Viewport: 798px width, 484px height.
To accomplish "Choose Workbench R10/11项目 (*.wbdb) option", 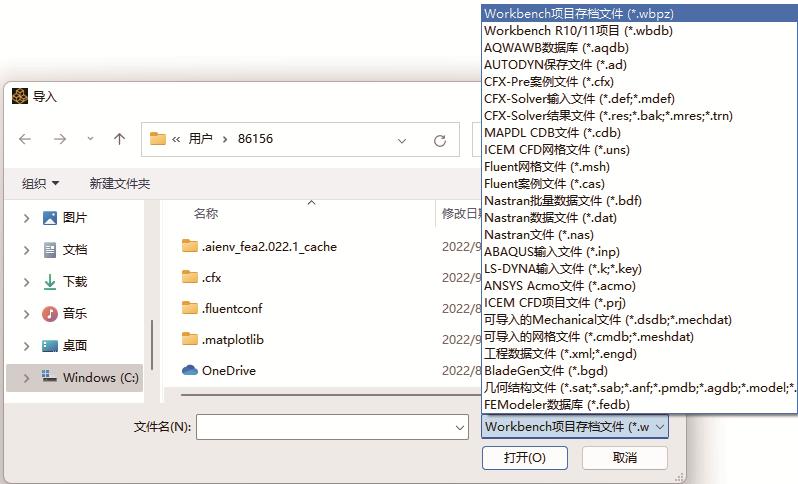I will coord(639,31).
